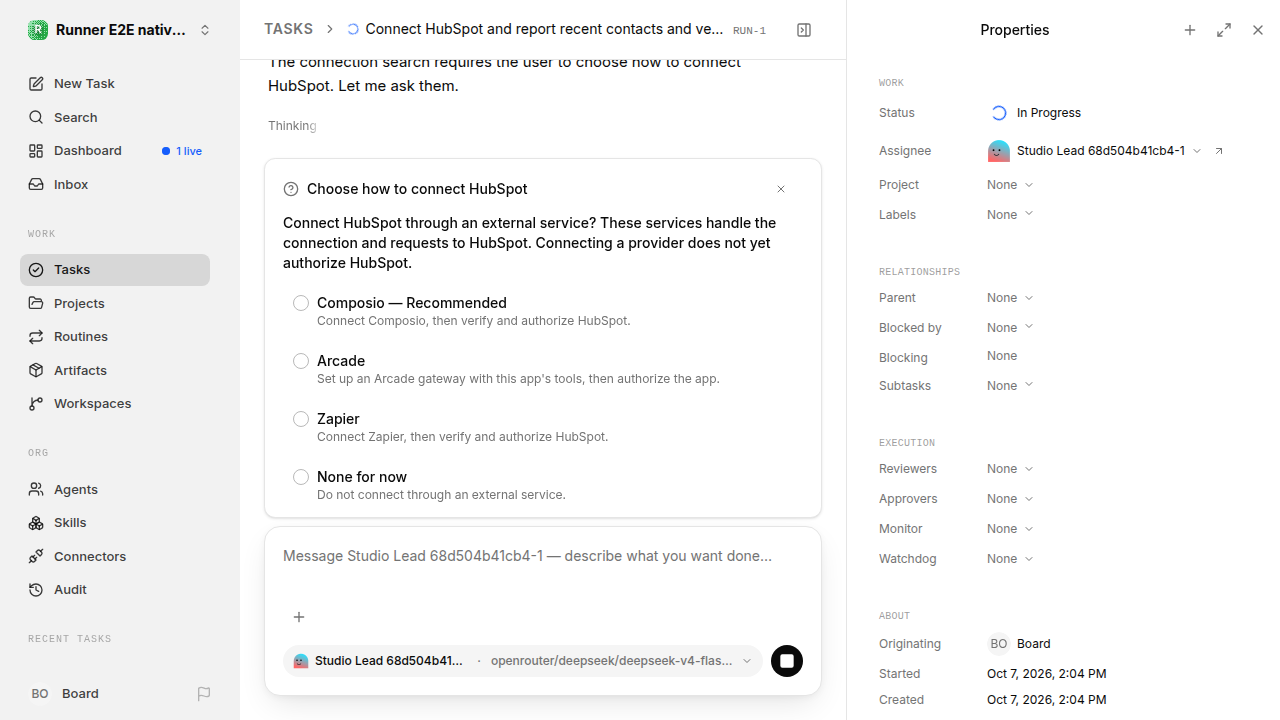This screenshot has width=1280, height=720.
Task: Click the black stop run button
Action: pyautogui.click(x=787, y=661)
